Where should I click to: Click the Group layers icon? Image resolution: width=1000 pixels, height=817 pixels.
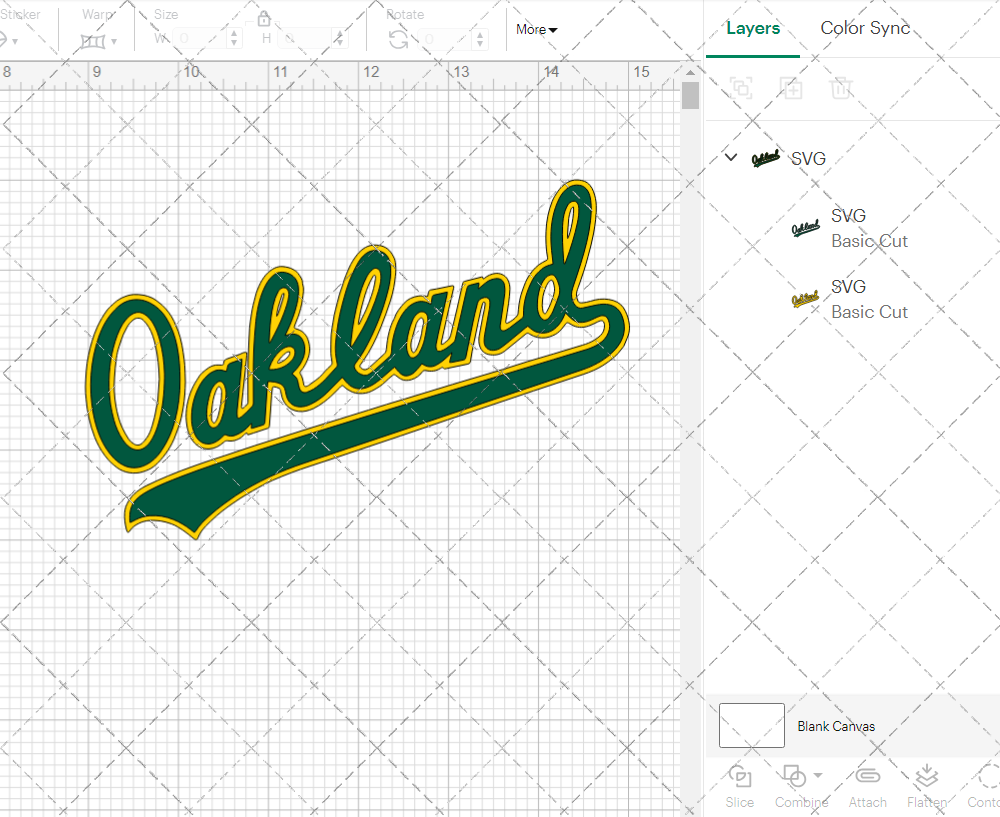click(741, 88)
